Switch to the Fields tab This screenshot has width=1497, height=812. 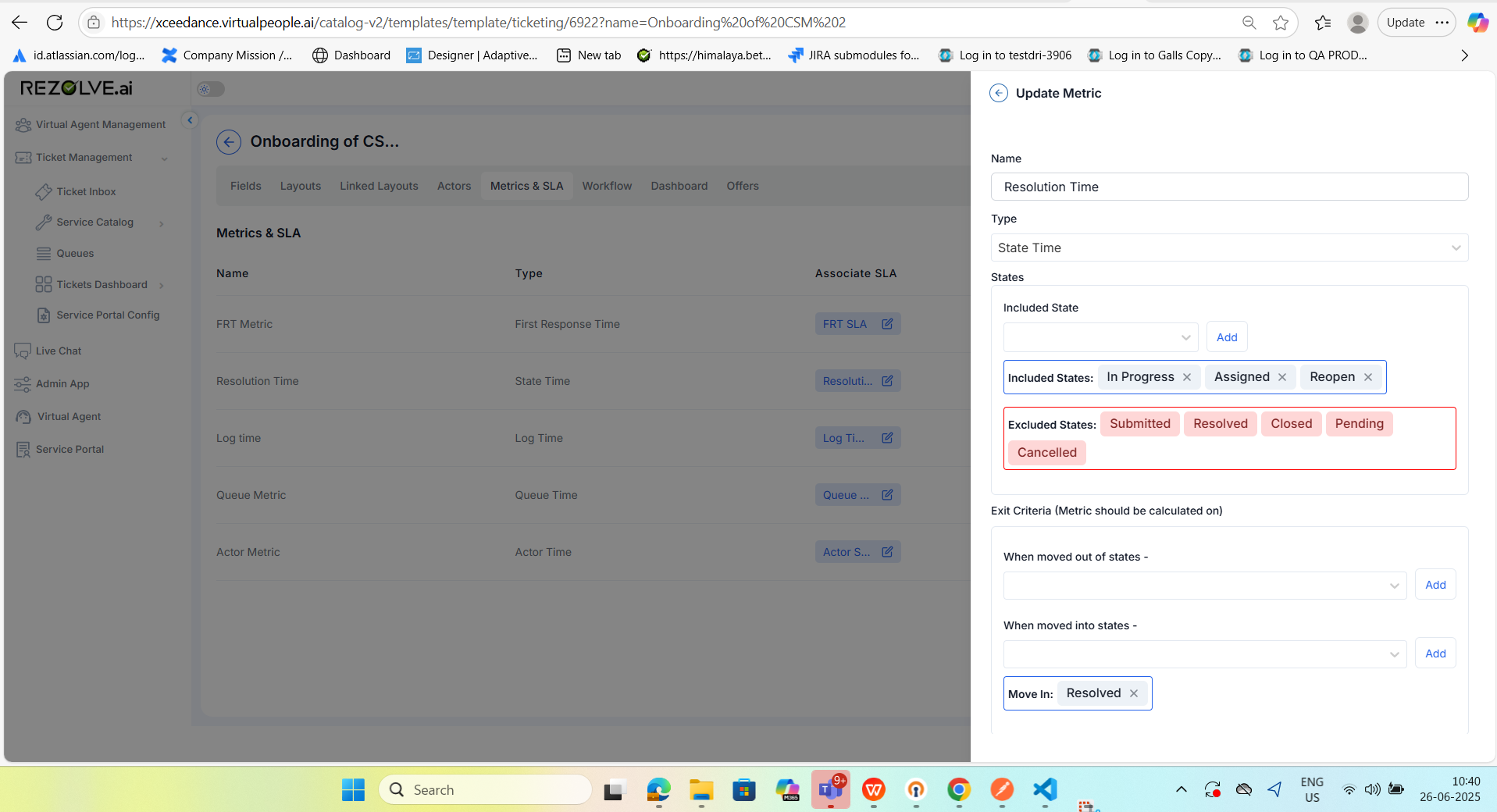point(246,186)
